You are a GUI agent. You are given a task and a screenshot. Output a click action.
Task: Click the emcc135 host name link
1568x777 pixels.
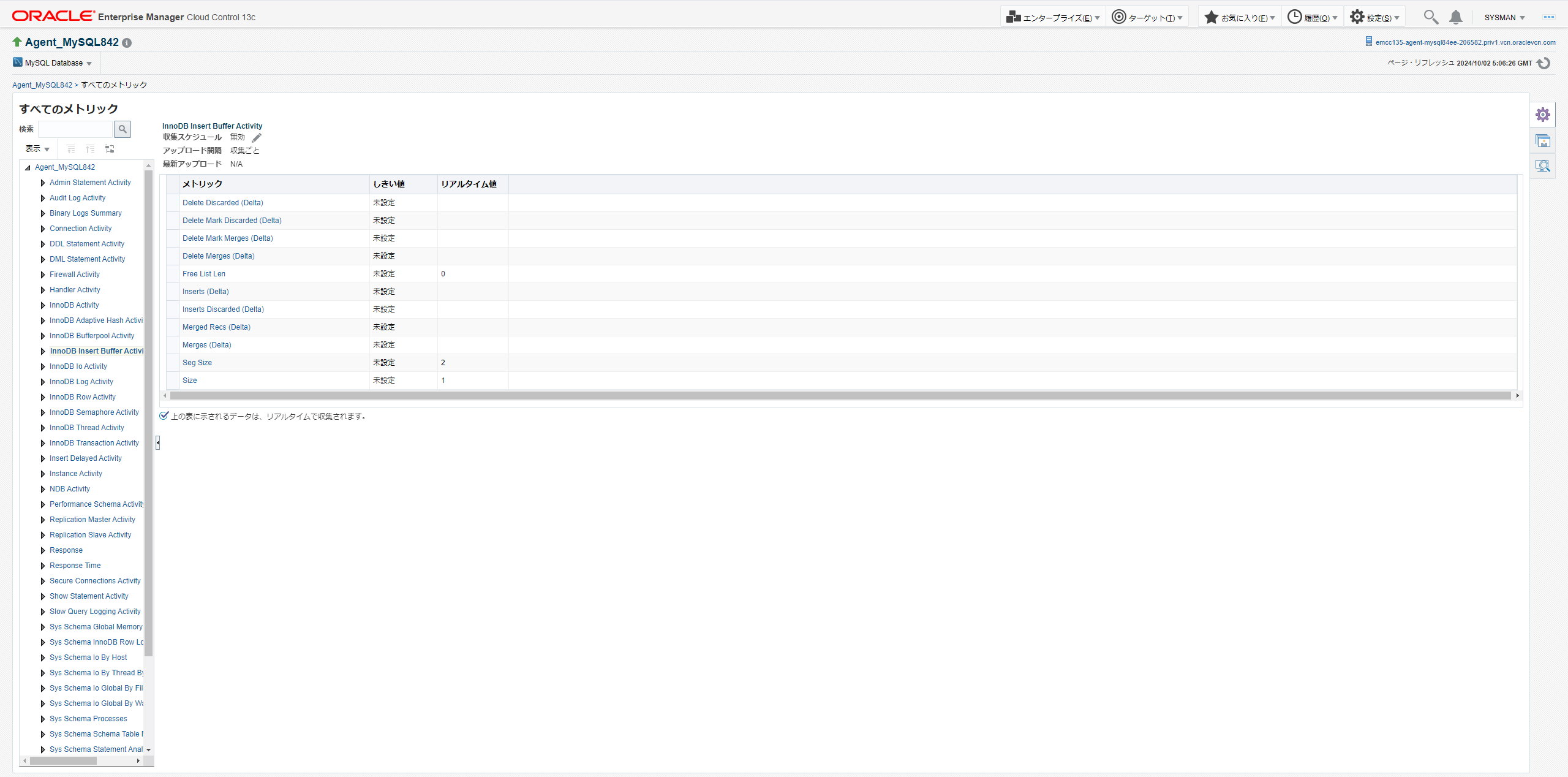pyautogui.click(x=1465, y=42)
